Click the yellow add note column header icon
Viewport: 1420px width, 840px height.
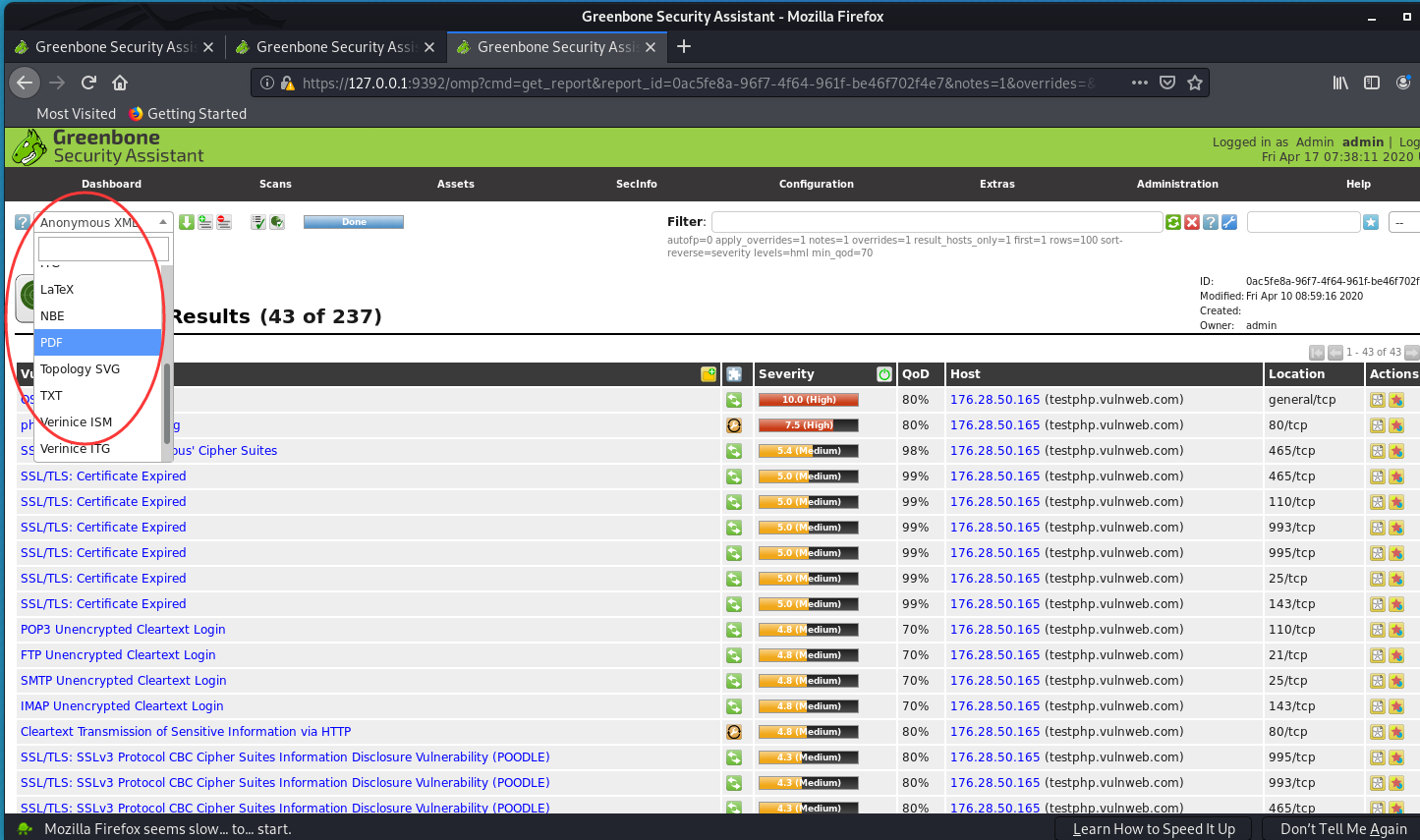pyautogui.click(x=709, y=374)
